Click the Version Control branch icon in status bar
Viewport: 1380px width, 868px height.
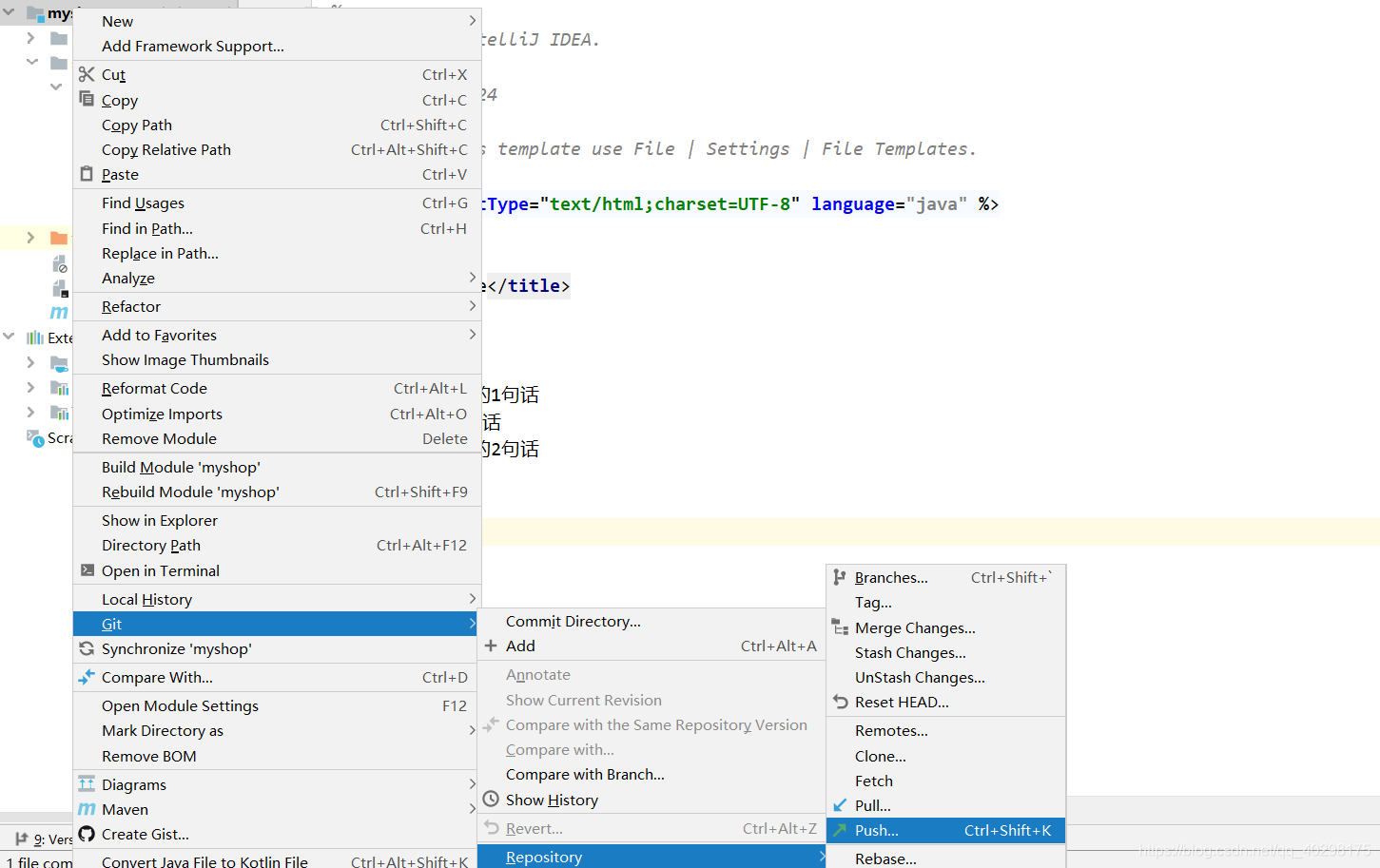point(22,839)
